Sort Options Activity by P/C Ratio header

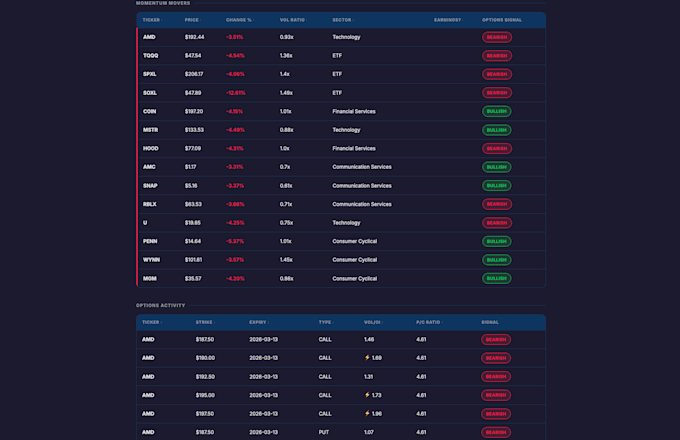[x=428, y=322]
